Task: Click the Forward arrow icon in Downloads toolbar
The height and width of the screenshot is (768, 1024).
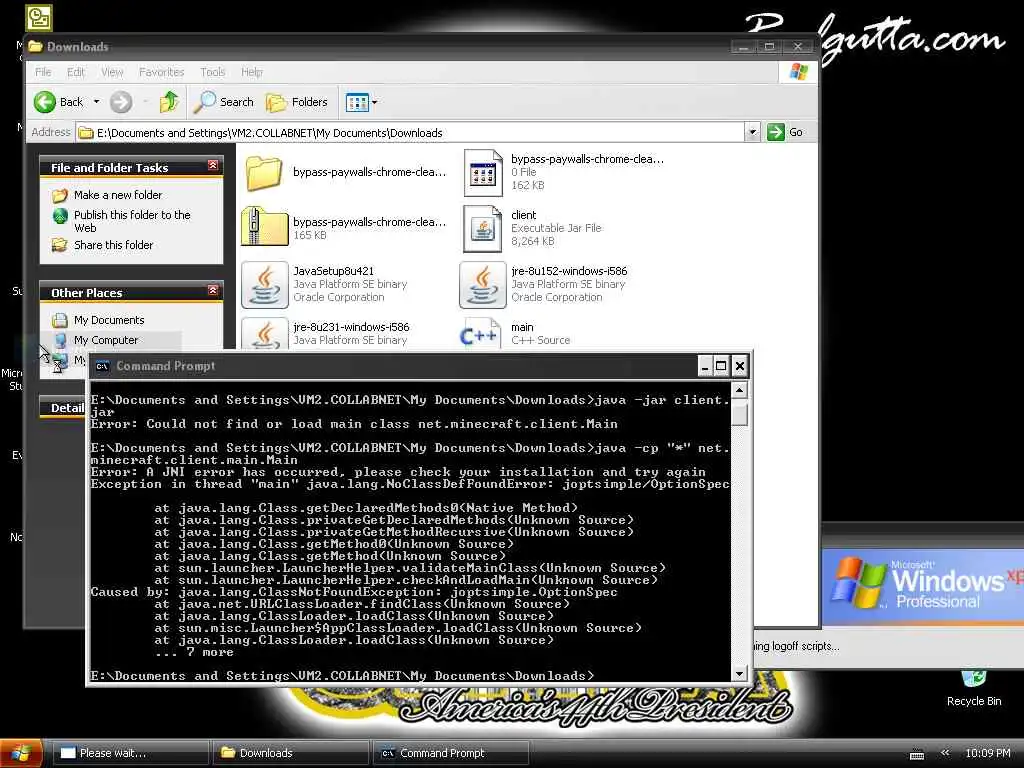Action: [x=121, y=102]
